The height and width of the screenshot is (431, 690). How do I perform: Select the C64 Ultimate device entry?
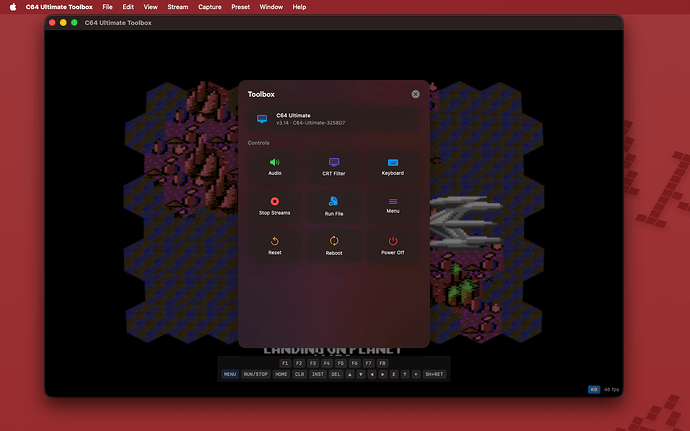(x=334, y=119)
